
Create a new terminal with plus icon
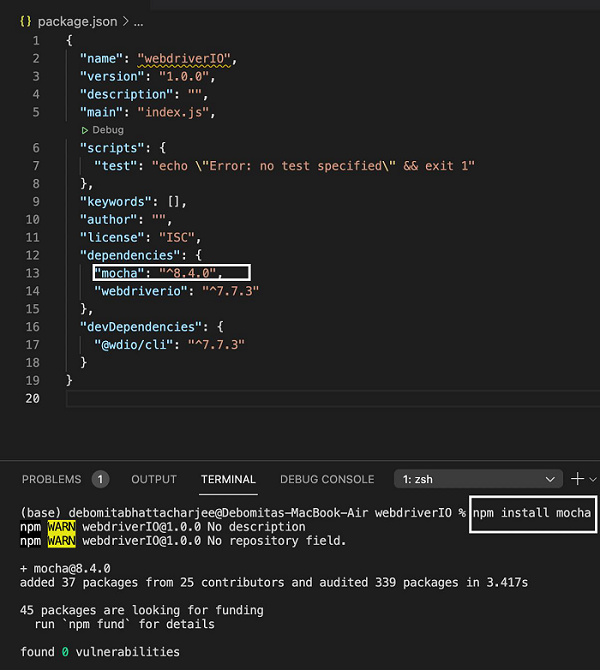coord(577,479)
